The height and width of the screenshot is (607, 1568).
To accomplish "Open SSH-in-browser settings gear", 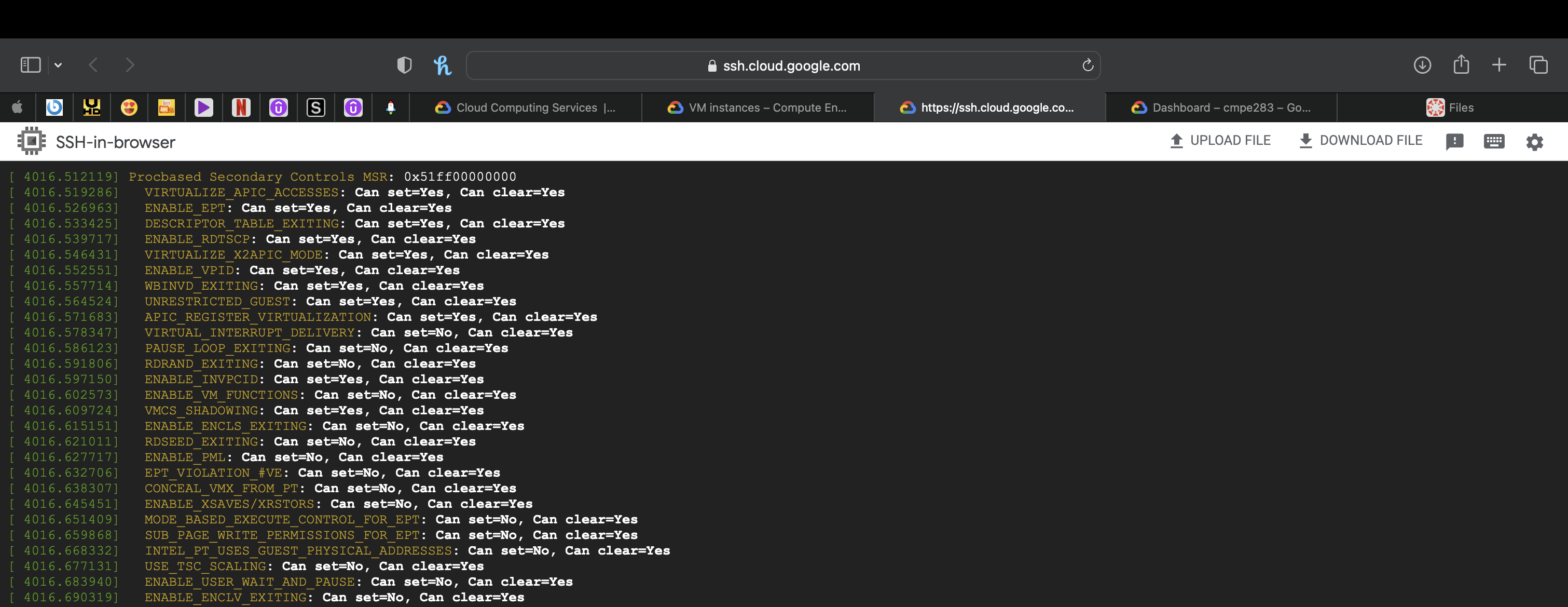I will click(x=1534, y=141).
